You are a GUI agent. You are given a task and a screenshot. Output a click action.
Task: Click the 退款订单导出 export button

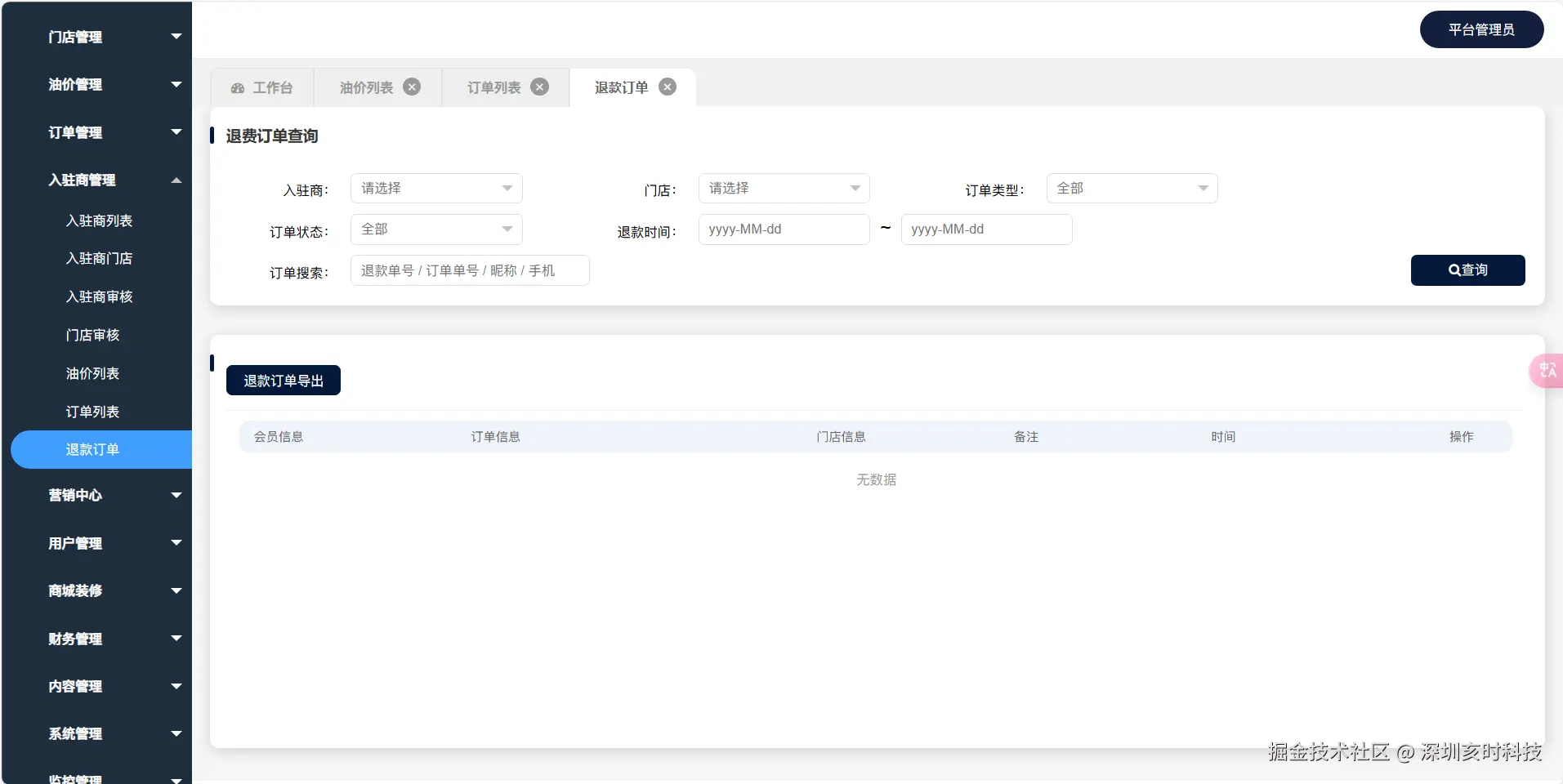pyautogui.click(x=284, y=381)
